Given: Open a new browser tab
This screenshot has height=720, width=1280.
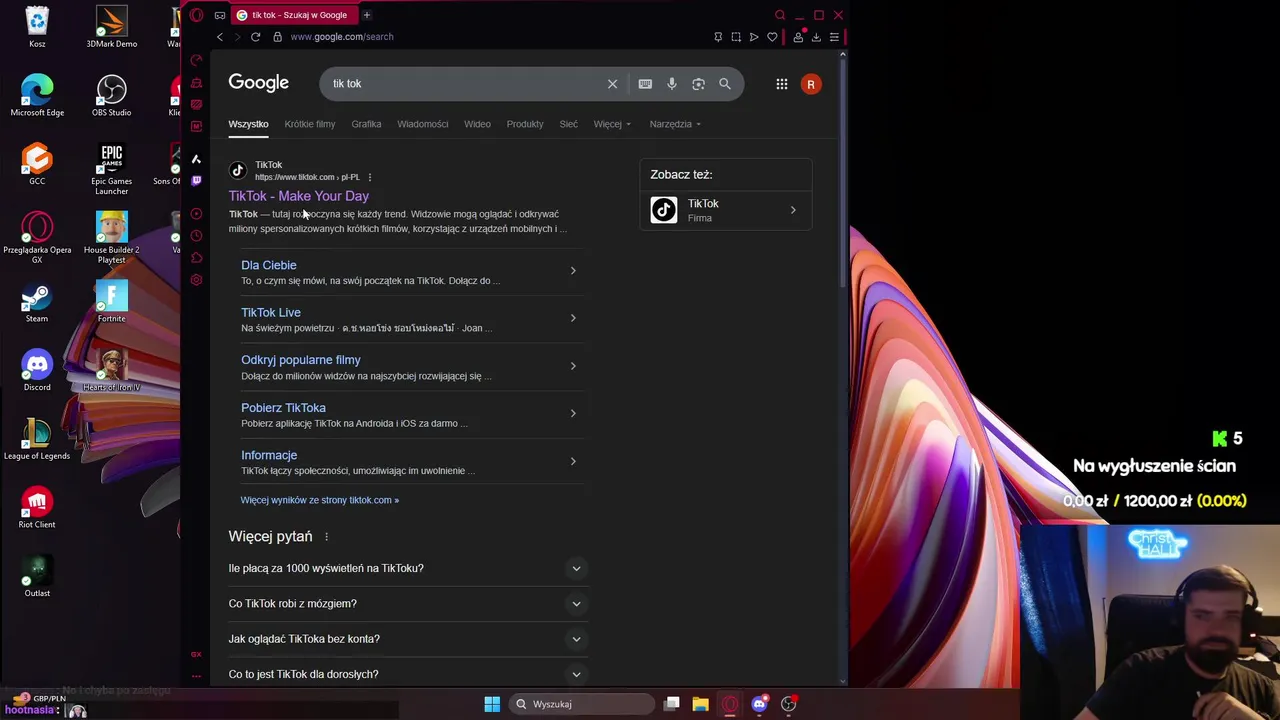Looking at the screenshot, I should point(366,15).
